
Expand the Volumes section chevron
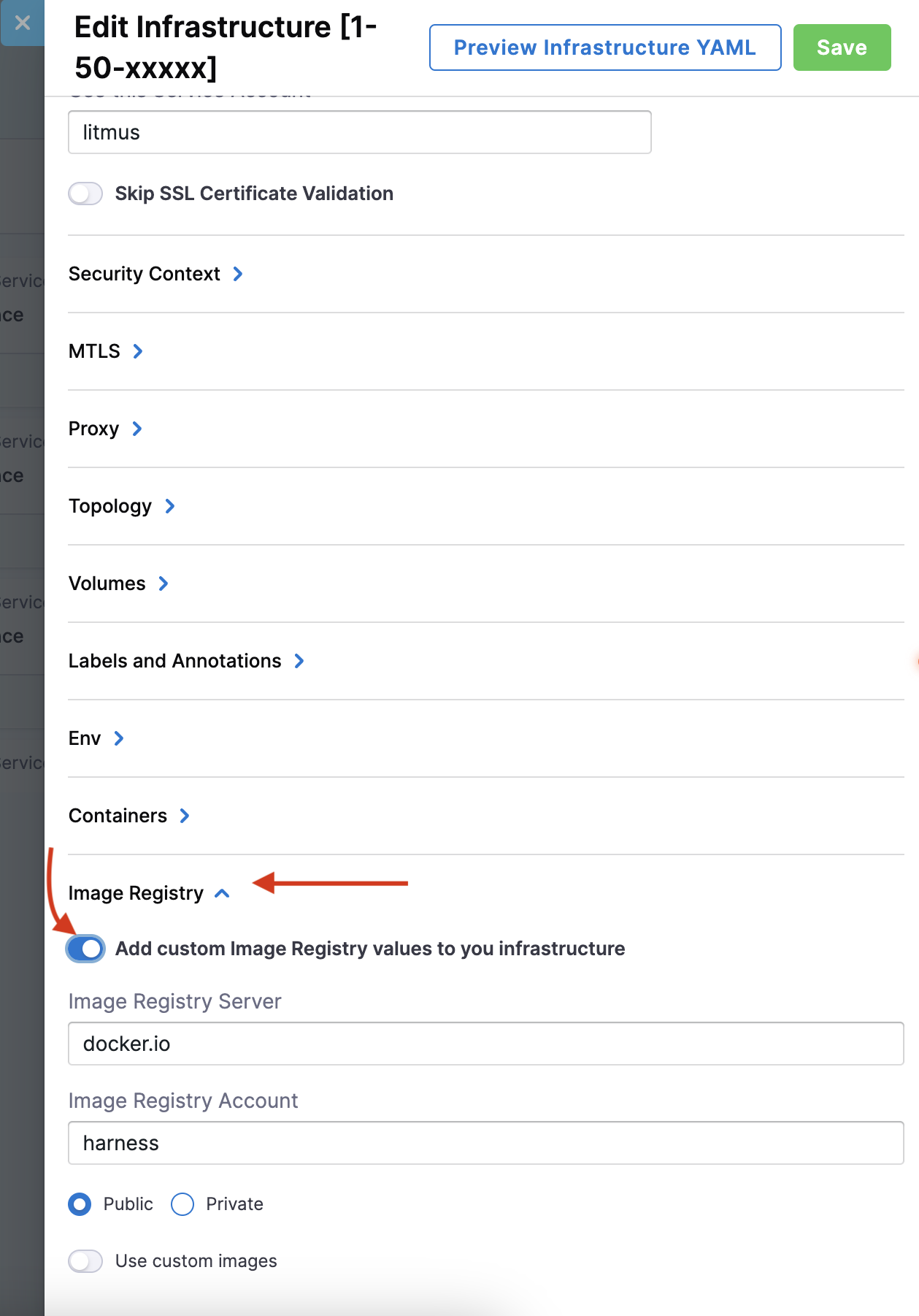pyautogui.click(x=164, y=584)
